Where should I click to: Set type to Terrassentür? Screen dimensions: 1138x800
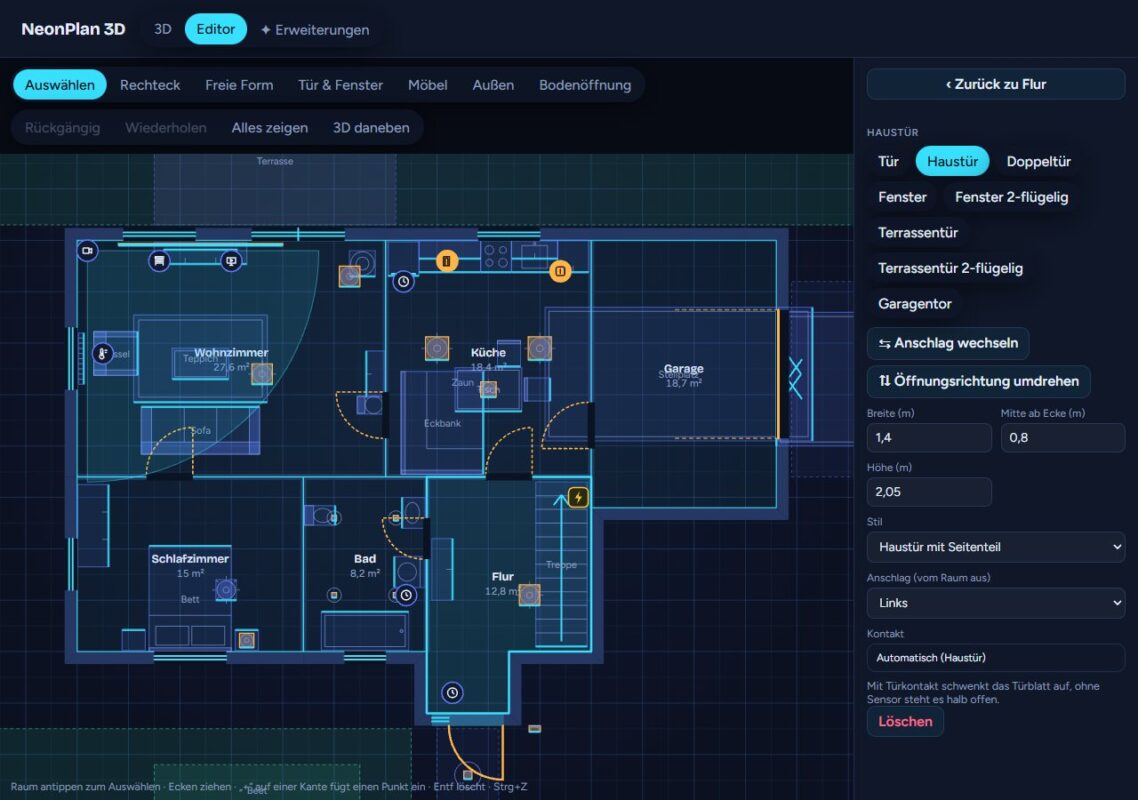coord(918,232)
